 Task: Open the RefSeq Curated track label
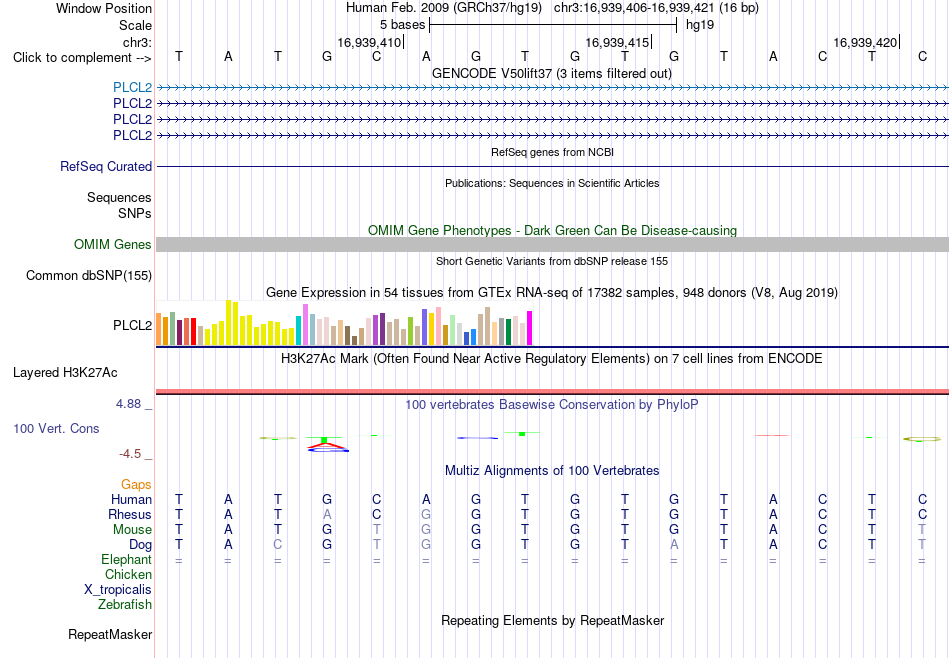(x=105, y=166)
